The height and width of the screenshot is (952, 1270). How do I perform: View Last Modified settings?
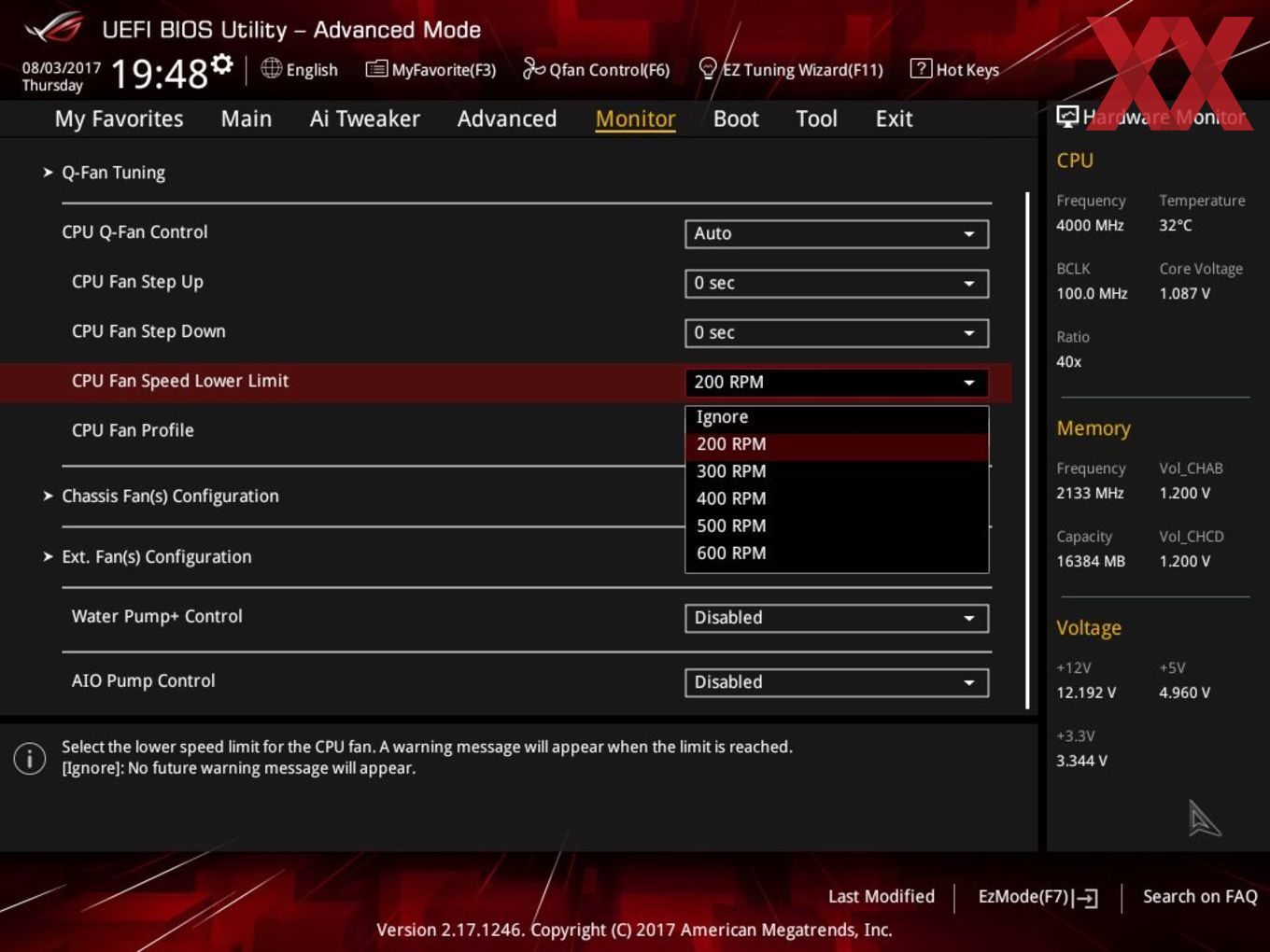(x=881, y=896)
